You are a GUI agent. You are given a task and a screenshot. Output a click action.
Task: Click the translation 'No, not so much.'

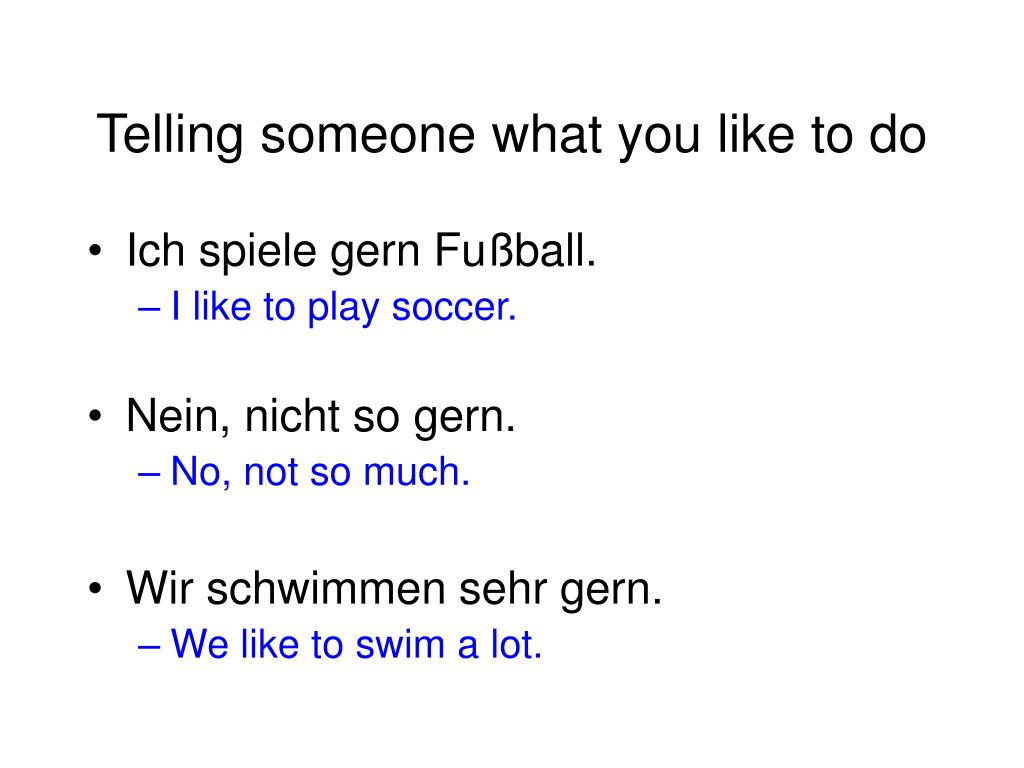(x=320, y=472)
